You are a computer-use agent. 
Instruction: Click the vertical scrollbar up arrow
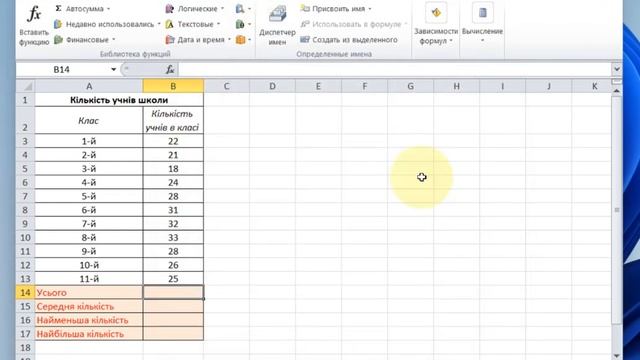tap(617, 91)
